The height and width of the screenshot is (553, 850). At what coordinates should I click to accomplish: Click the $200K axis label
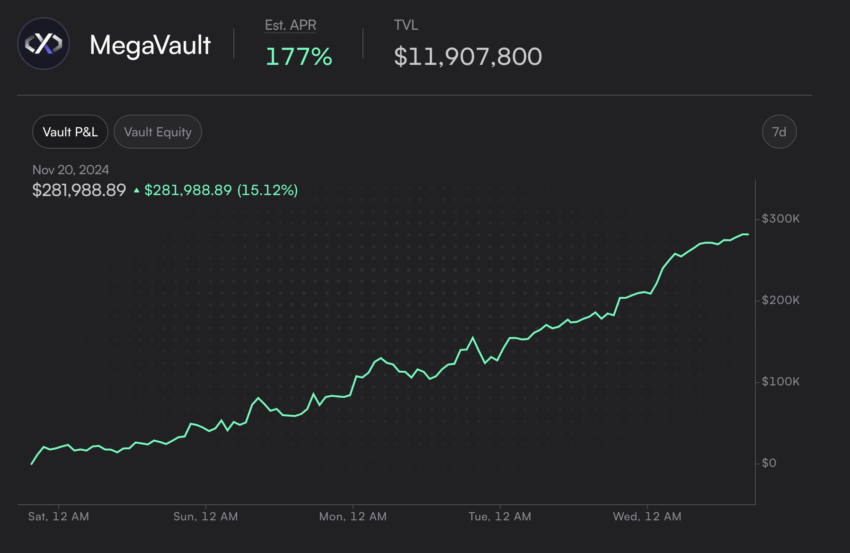click(x=781, y=300)
